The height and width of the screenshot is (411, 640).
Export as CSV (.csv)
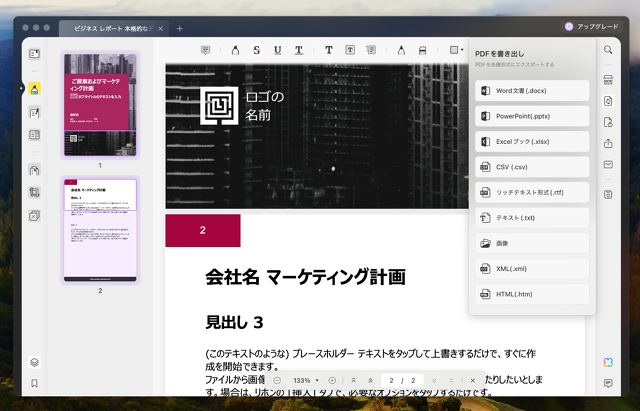(x=532, y=167)
